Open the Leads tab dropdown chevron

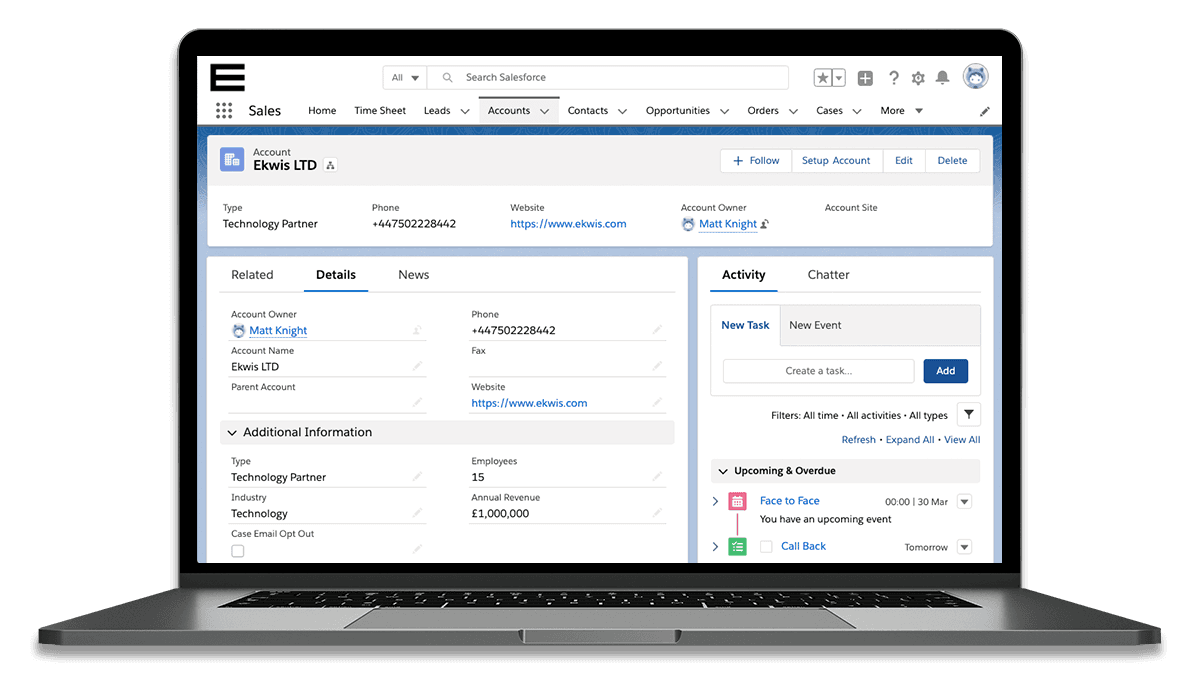point(465,112)
